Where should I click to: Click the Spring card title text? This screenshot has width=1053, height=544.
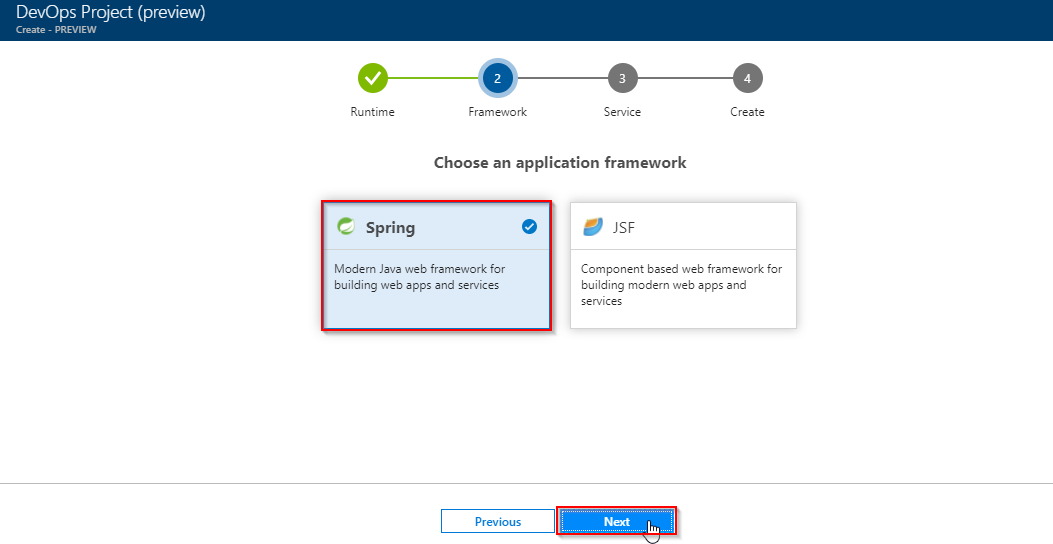(x=390, y=228)
